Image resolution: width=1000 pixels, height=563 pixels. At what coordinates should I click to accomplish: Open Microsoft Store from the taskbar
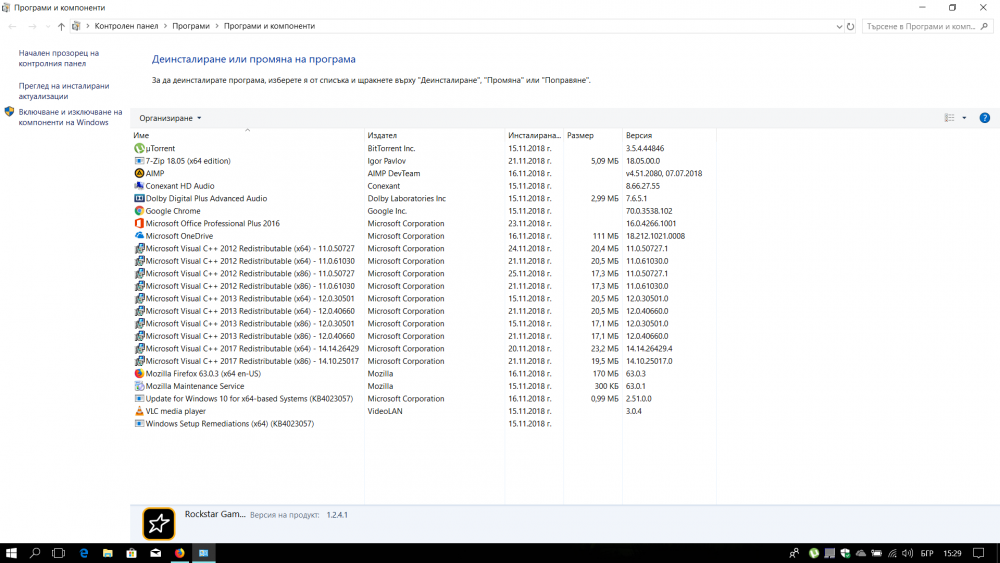pyautogui.click(x=131, y=553)
